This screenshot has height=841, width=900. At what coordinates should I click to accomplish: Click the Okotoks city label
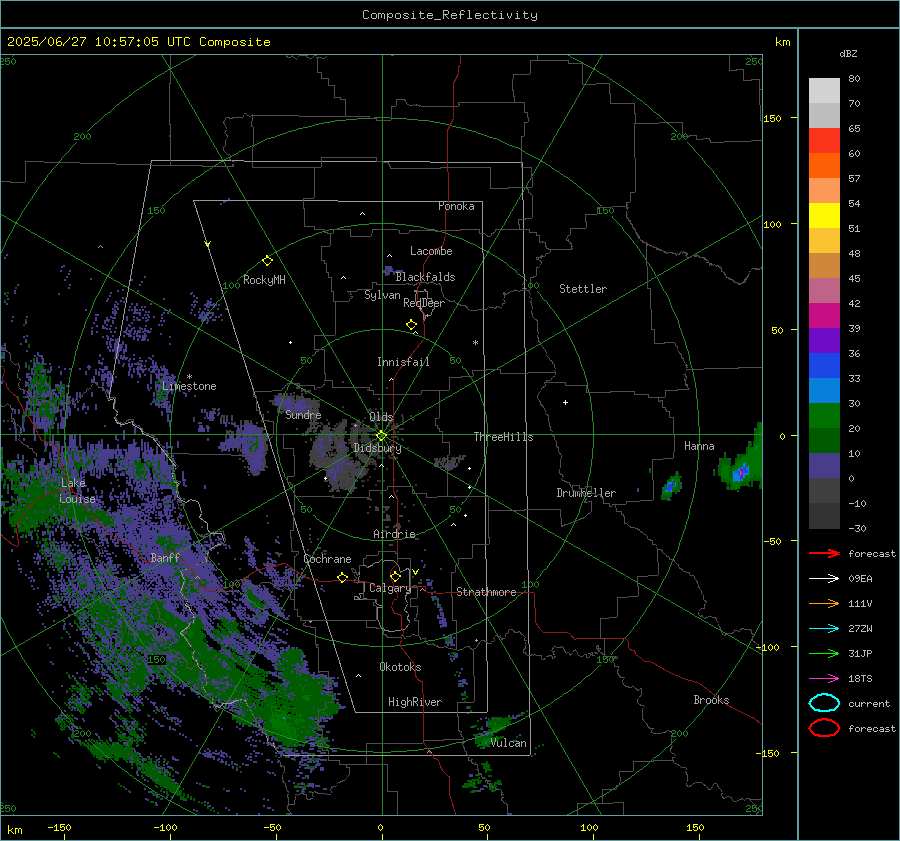400,667
